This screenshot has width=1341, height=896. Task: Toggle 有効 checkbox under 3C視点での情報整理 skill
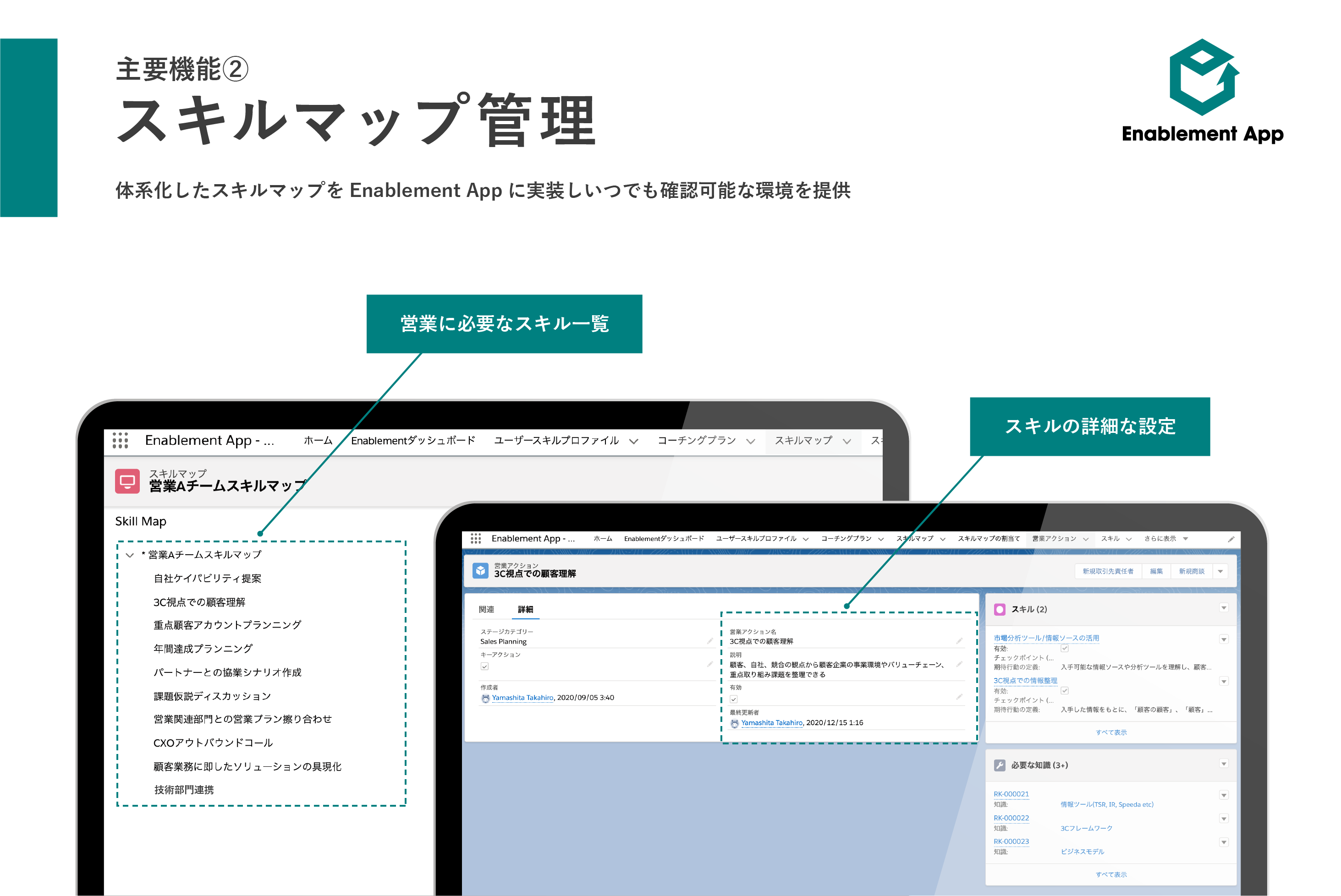coord(1065,691)
